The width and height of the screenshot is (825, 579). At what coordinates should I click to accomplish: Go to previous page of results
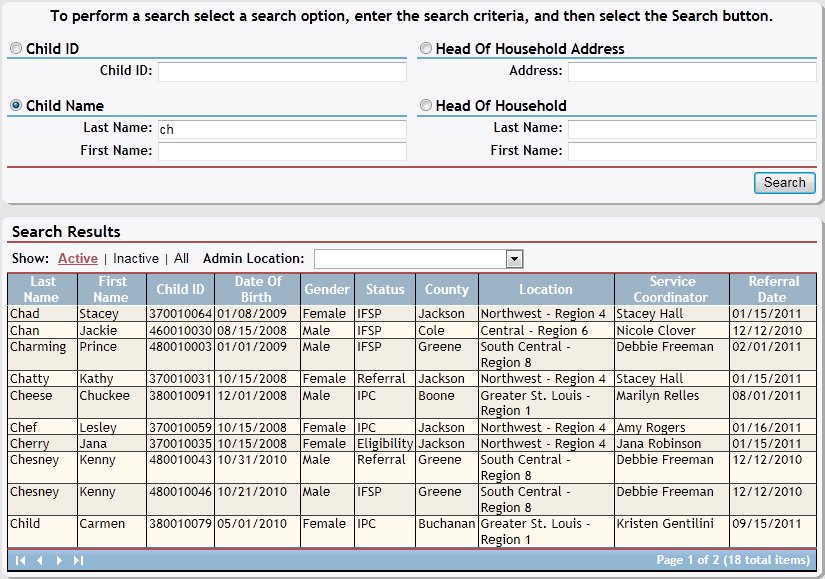[x=40, y=560]
